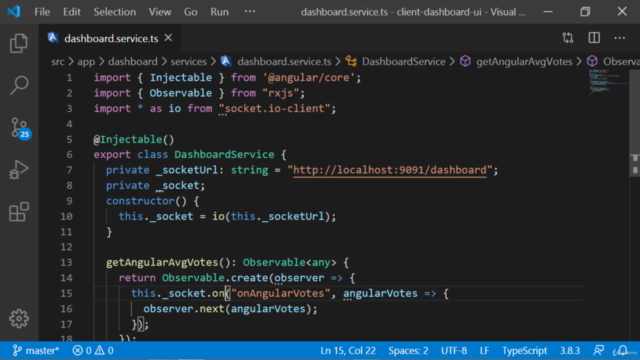
Task: Click the master* git branch indicator
Action: 36,351
